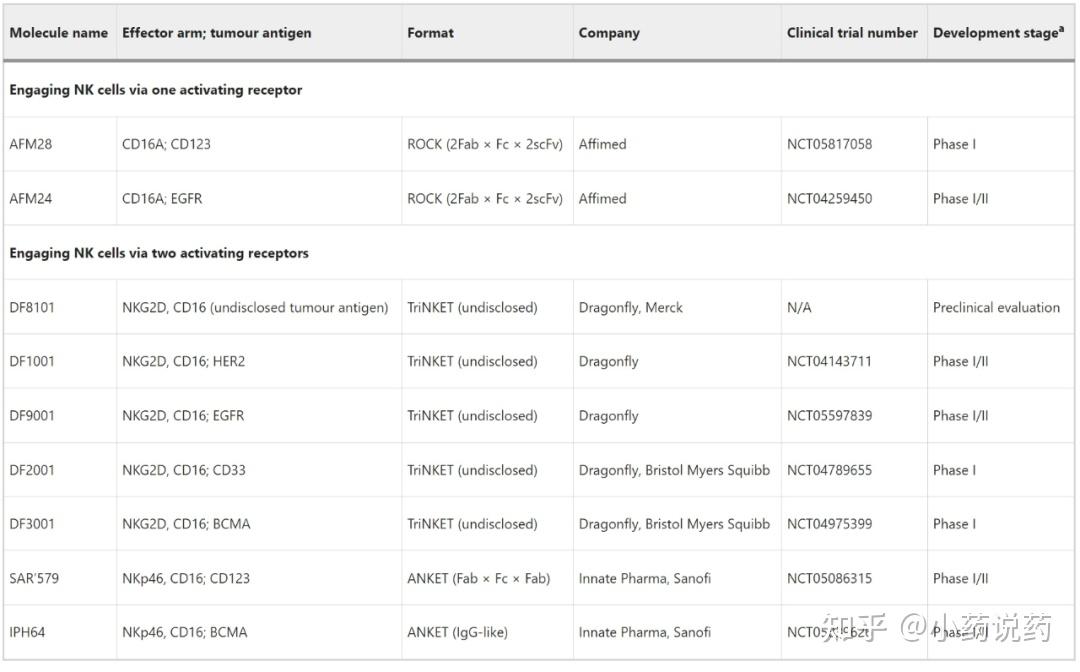Open the NCT05086315 trial for SAR'579
This screenshot has height=672, width=1080.
tap(829, 578)
